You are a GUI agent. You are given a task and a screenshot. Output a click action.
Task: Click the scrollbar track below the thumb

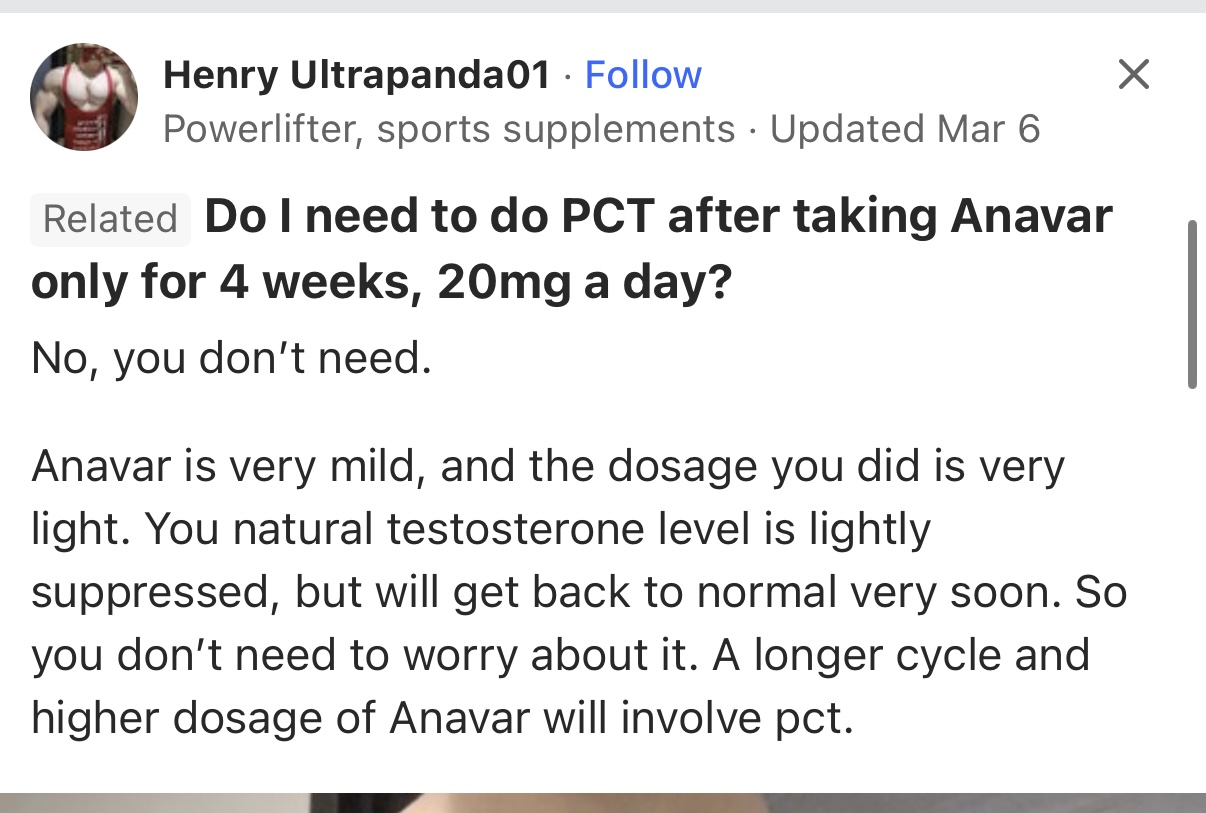point(1192,590)
